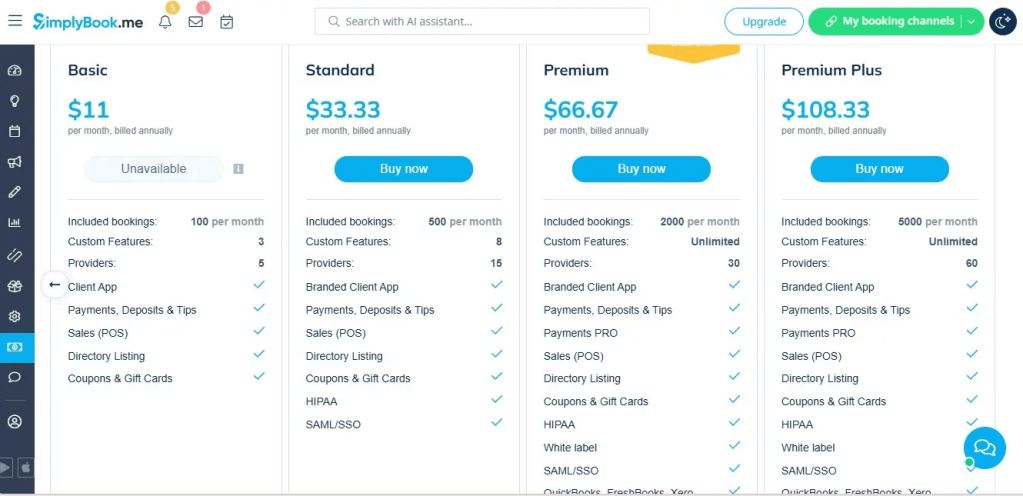Toggle dark mode with moon icon
This screenshot has height=496, width=1023.
1002,21
